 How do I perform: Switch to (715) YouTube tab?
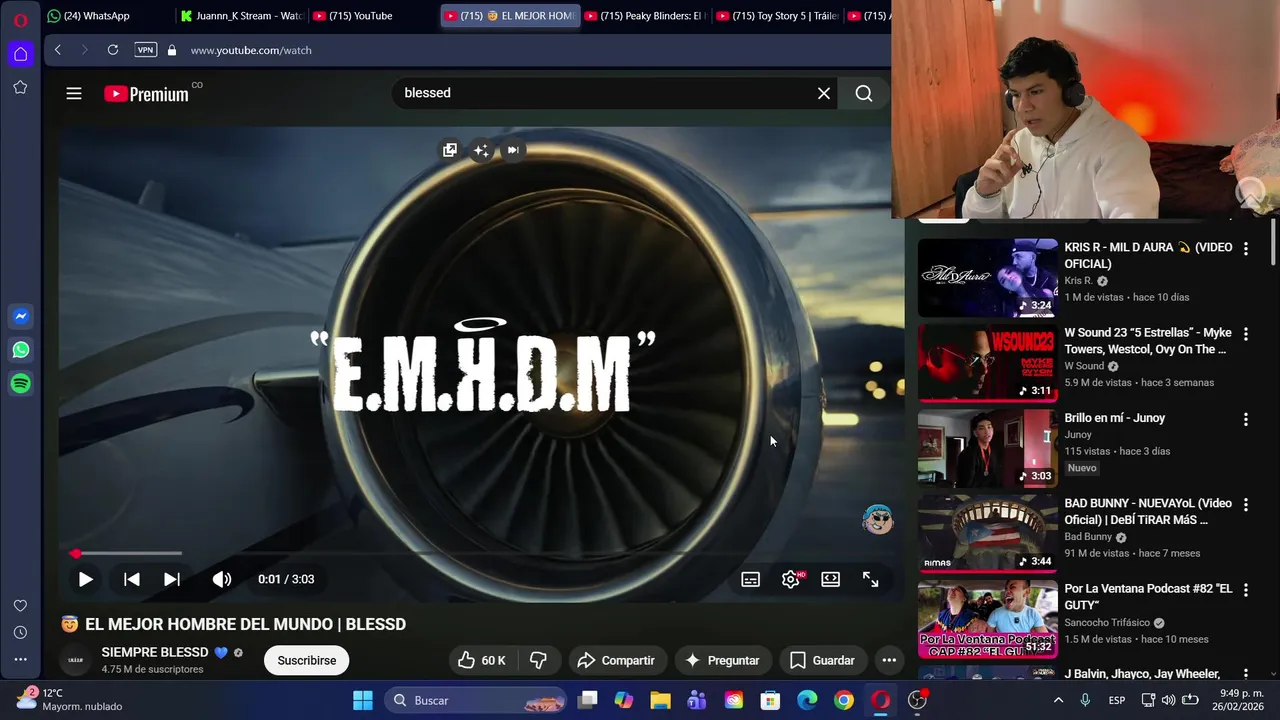click(372, 16)
